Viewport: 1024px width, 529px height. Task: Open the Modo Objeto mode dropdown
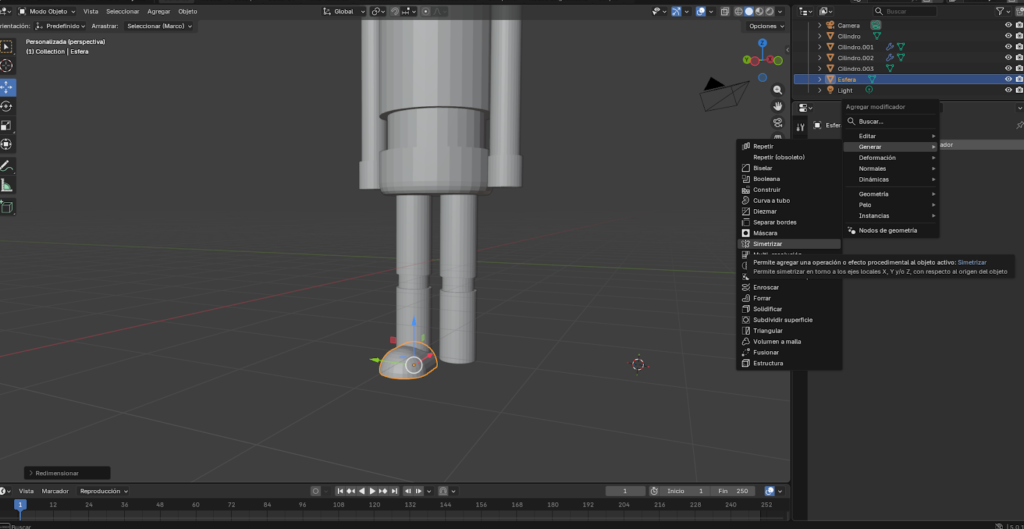(x=47, y=12)
